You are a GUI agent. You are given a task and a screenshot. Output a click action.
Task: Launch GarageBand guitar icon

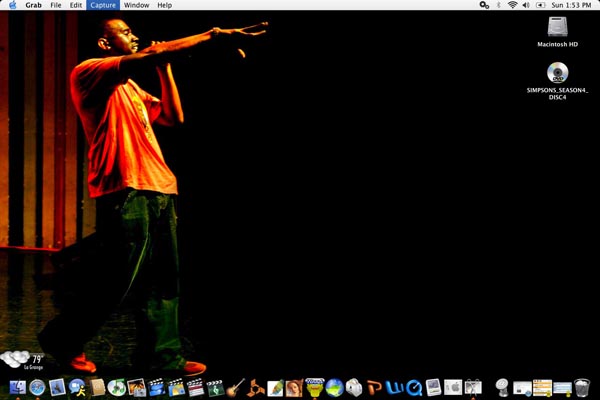point(235,388)
